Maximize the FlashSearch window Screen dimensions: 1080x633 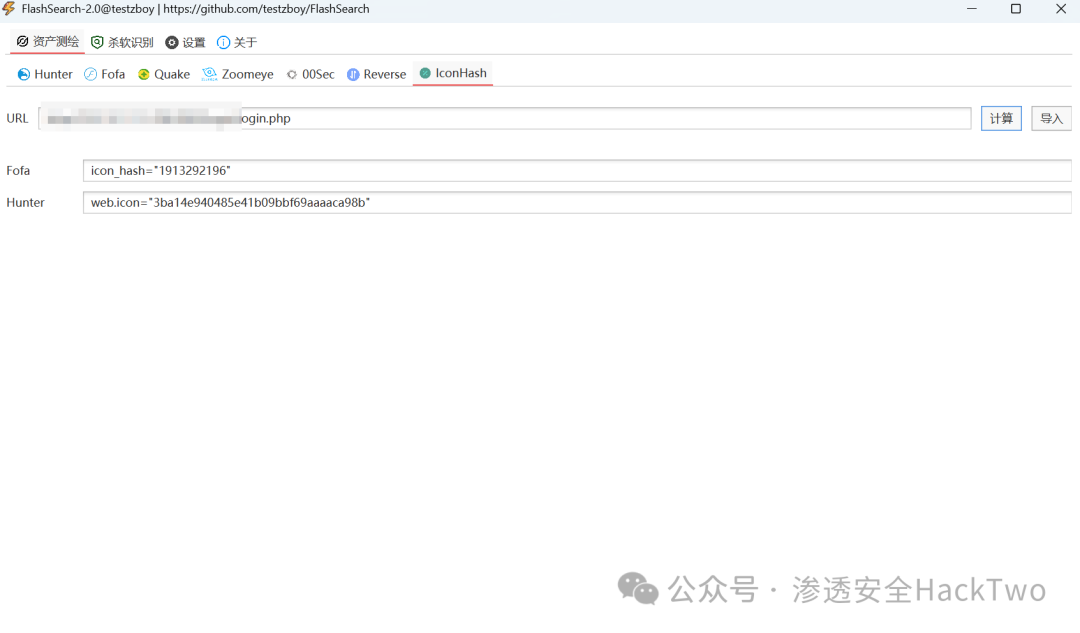(1016, 9)
